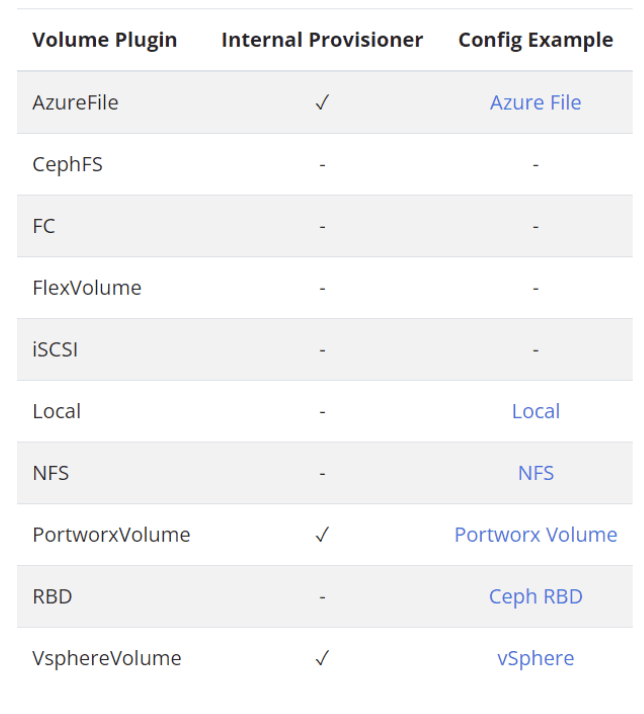
Task: Click the Config Example column header
Action: (x=535, y=40)
